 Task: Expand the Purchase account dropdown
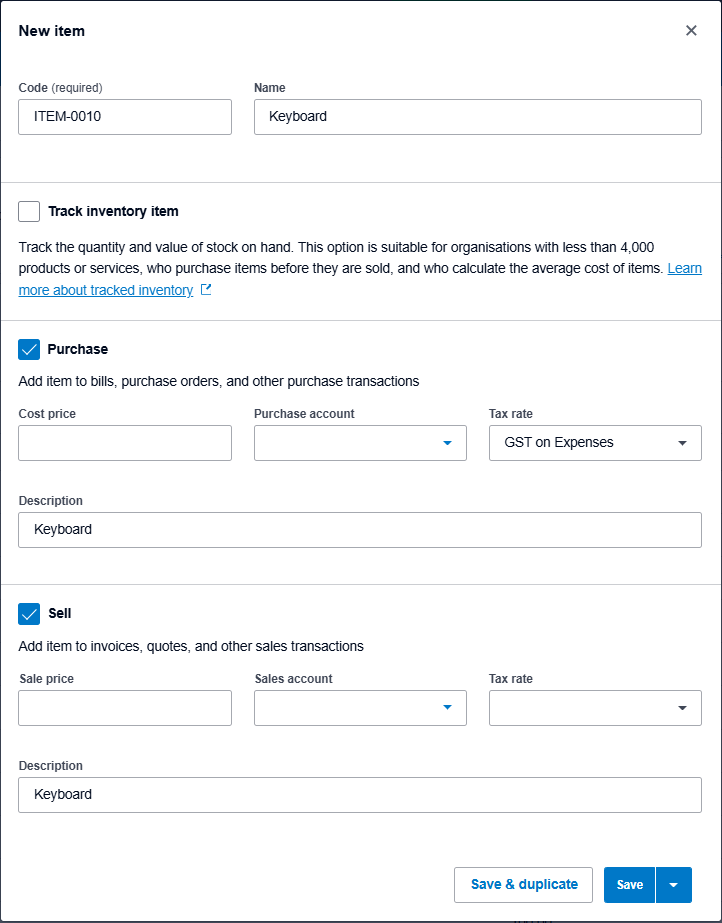click(360, 443)
